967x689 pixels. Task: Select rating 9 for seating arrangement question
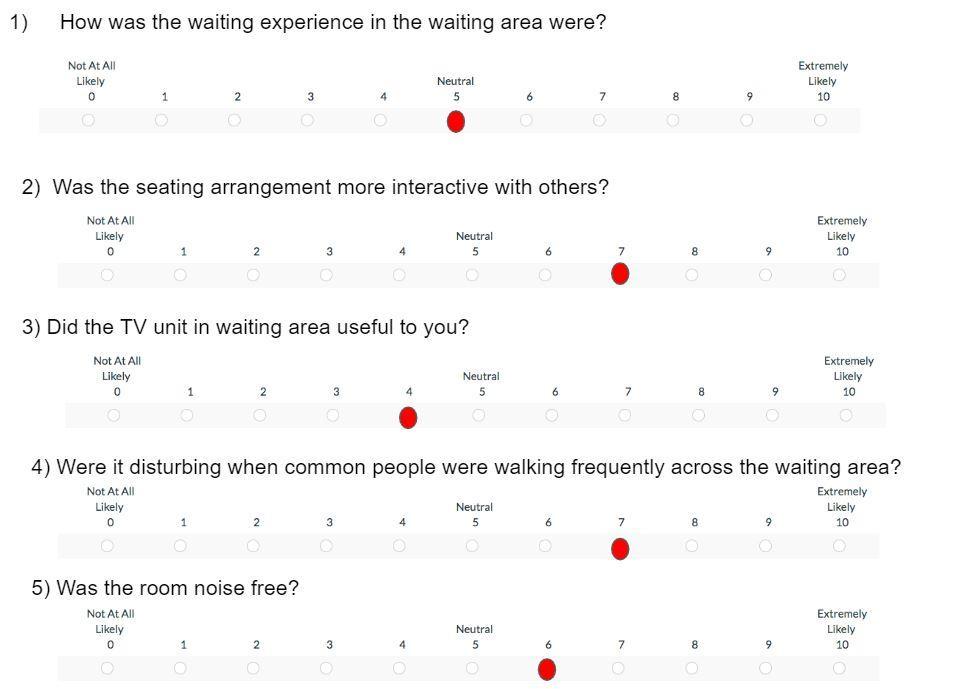pos(765,275)
